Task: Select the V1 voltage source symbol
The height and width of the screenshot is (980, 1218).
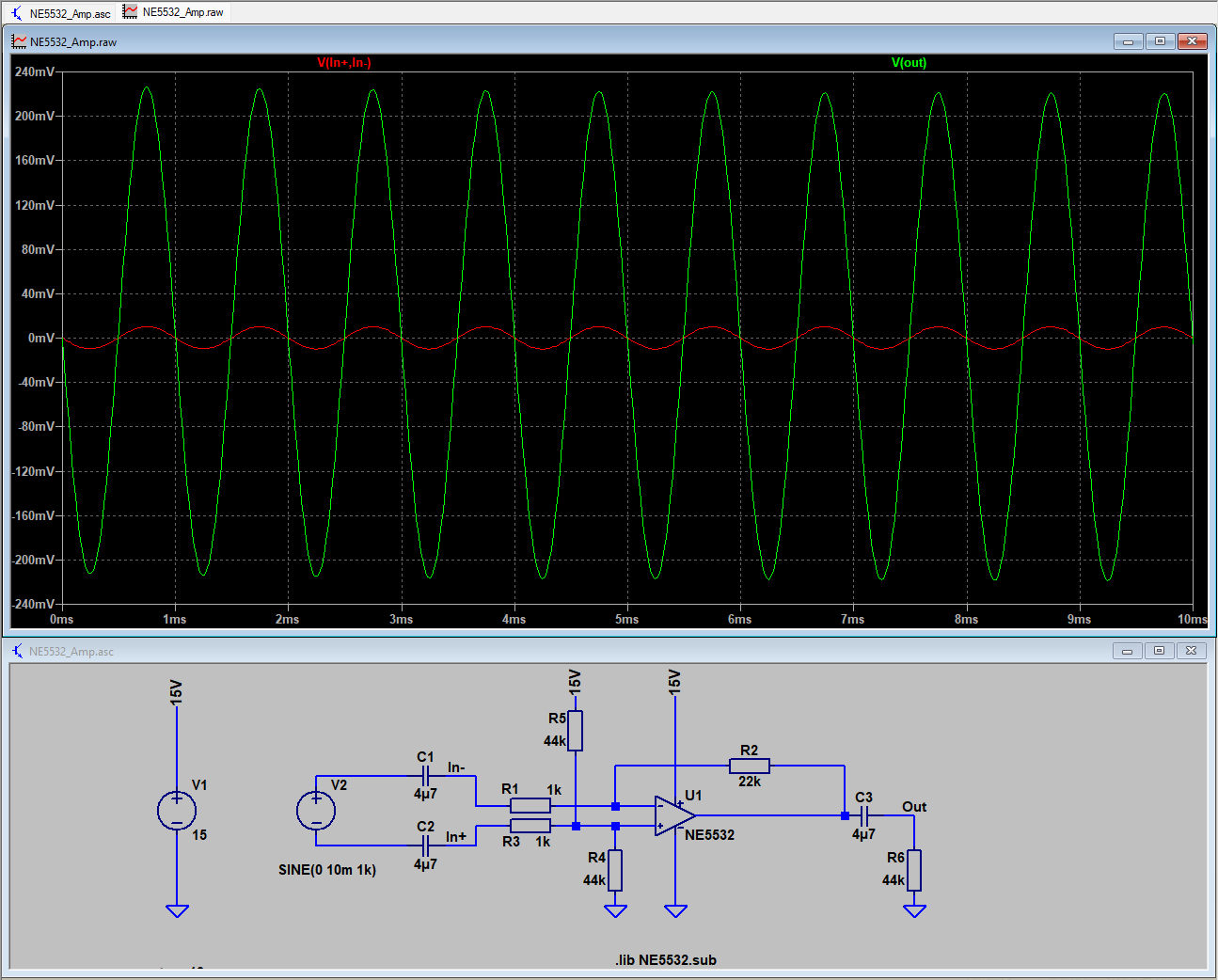Action: (177, 811)
